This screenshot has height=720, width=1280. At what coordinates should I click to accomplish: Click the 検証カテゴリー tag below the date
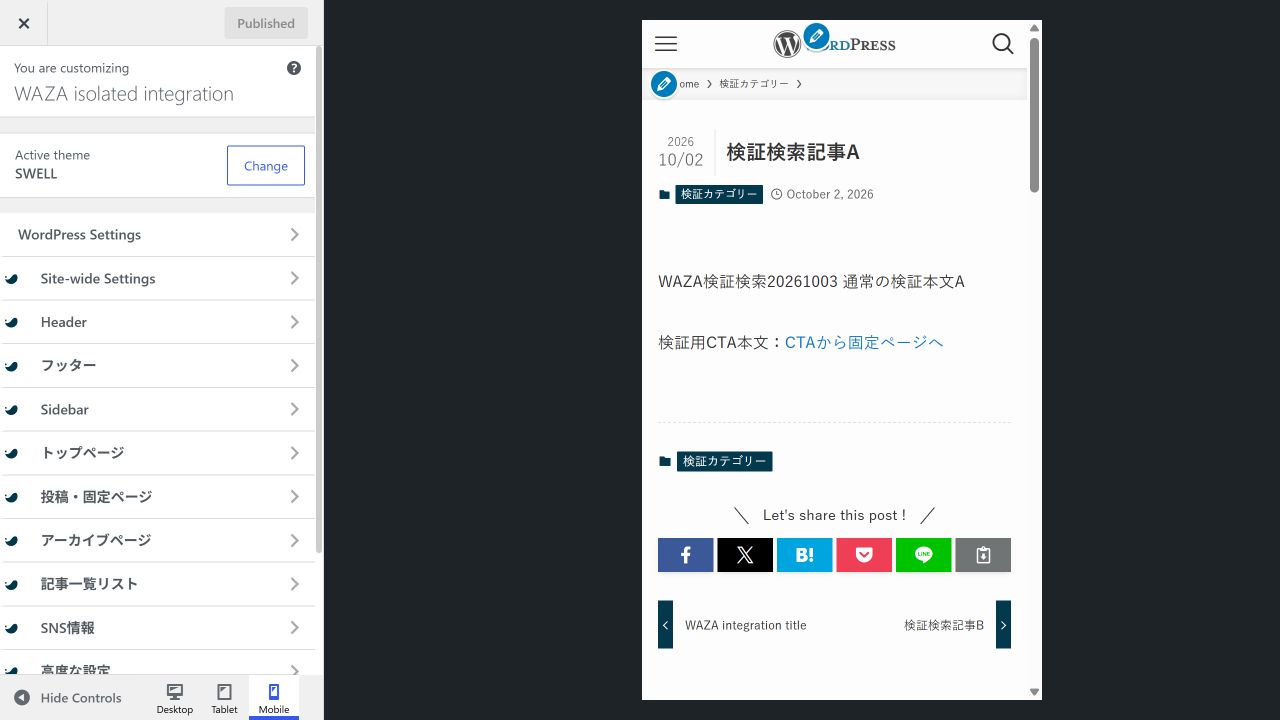tap(719, 194)
